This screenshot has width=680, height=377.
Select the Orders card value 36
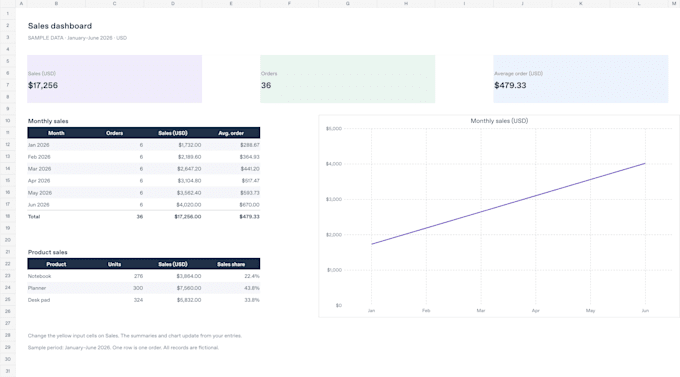266,85
